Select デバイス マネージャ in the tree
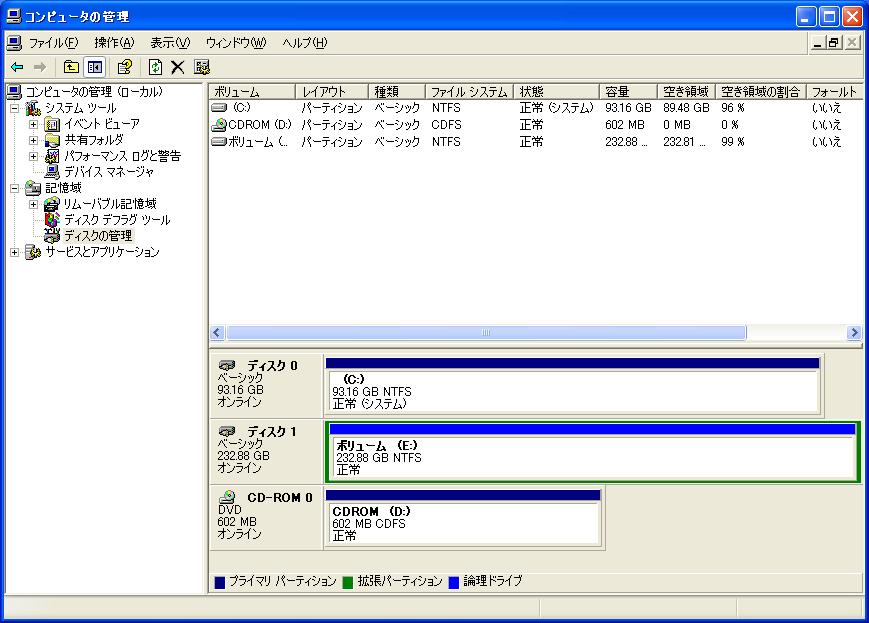Viewport: 869px width, 623px height. [109, 172]
